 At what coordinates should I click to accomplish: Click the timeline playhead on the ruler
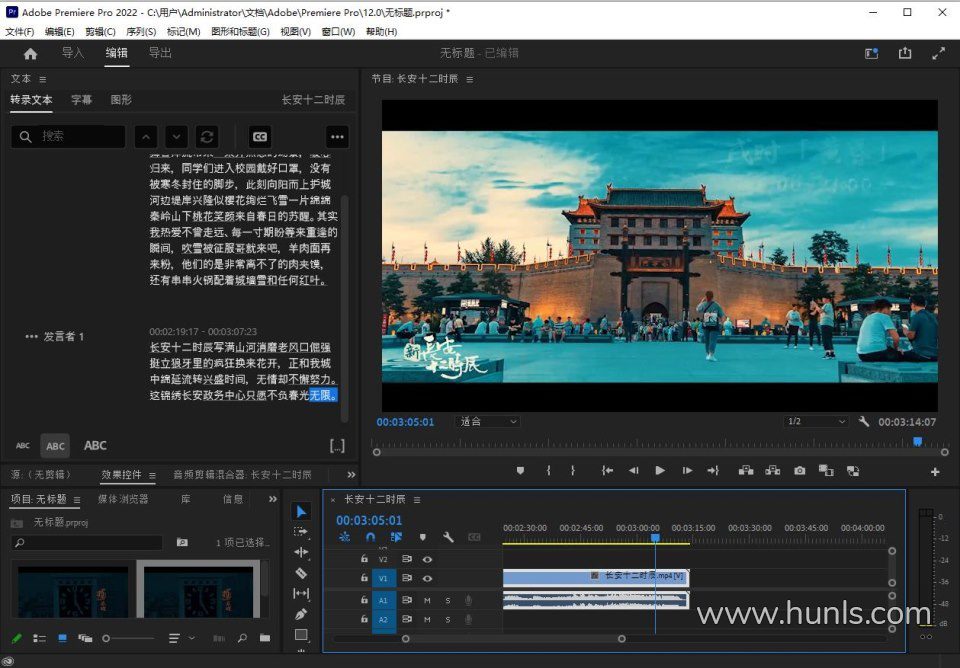[x=655, y=538]
